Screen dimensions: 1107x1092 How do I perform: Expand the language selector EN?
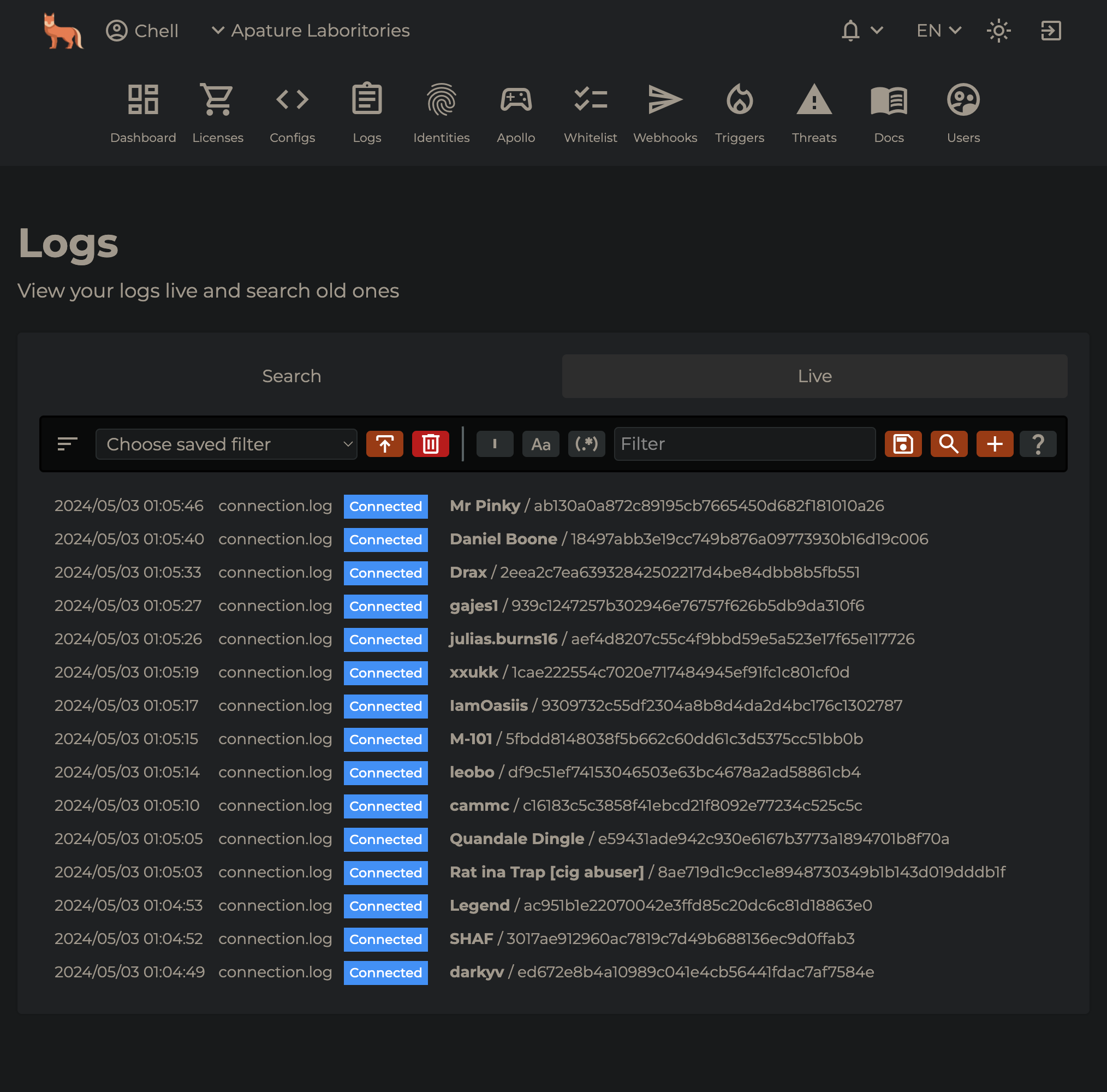[938, 30]
